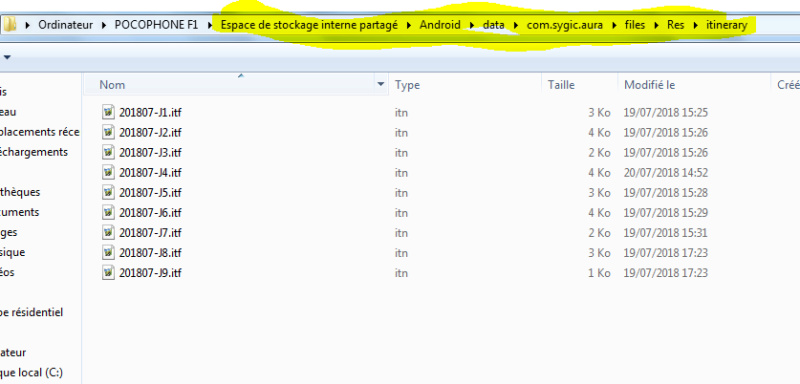Select file name 201807-J5.itf
The image size is (800, 384).
(151, 193)
